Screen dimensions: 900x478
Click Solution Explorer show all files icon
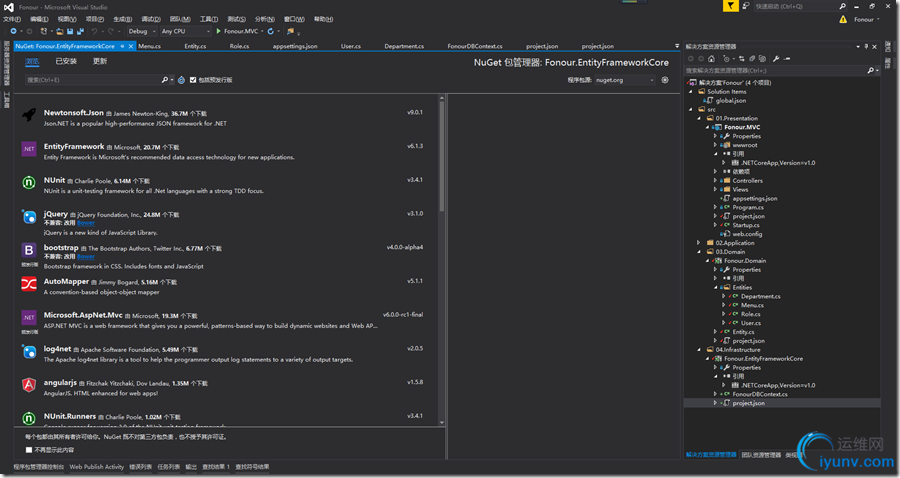coord(762,59)
